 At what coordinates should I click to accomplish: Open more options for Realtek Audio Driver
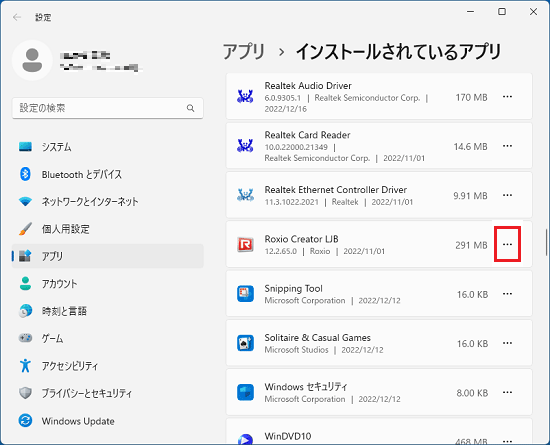[507, 96]
